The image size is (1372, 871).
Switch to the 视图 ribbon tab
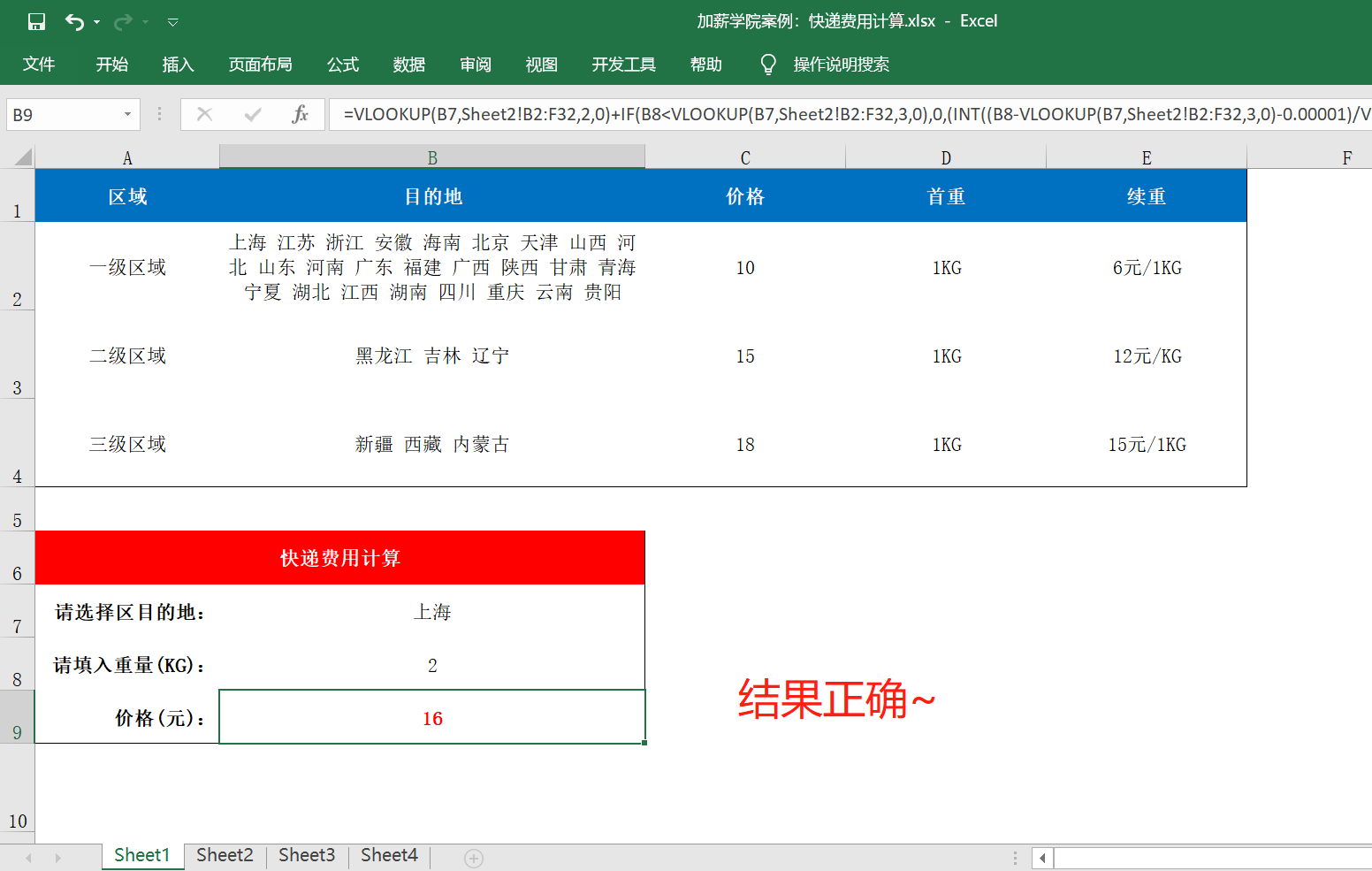click(542, 65)
